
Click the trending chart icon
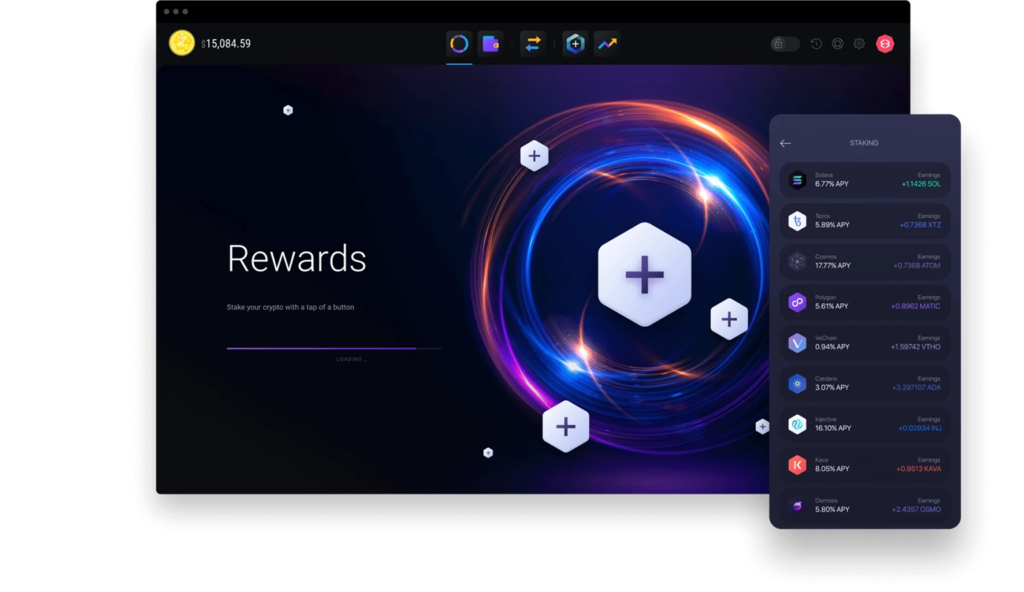tap(606, 44)
